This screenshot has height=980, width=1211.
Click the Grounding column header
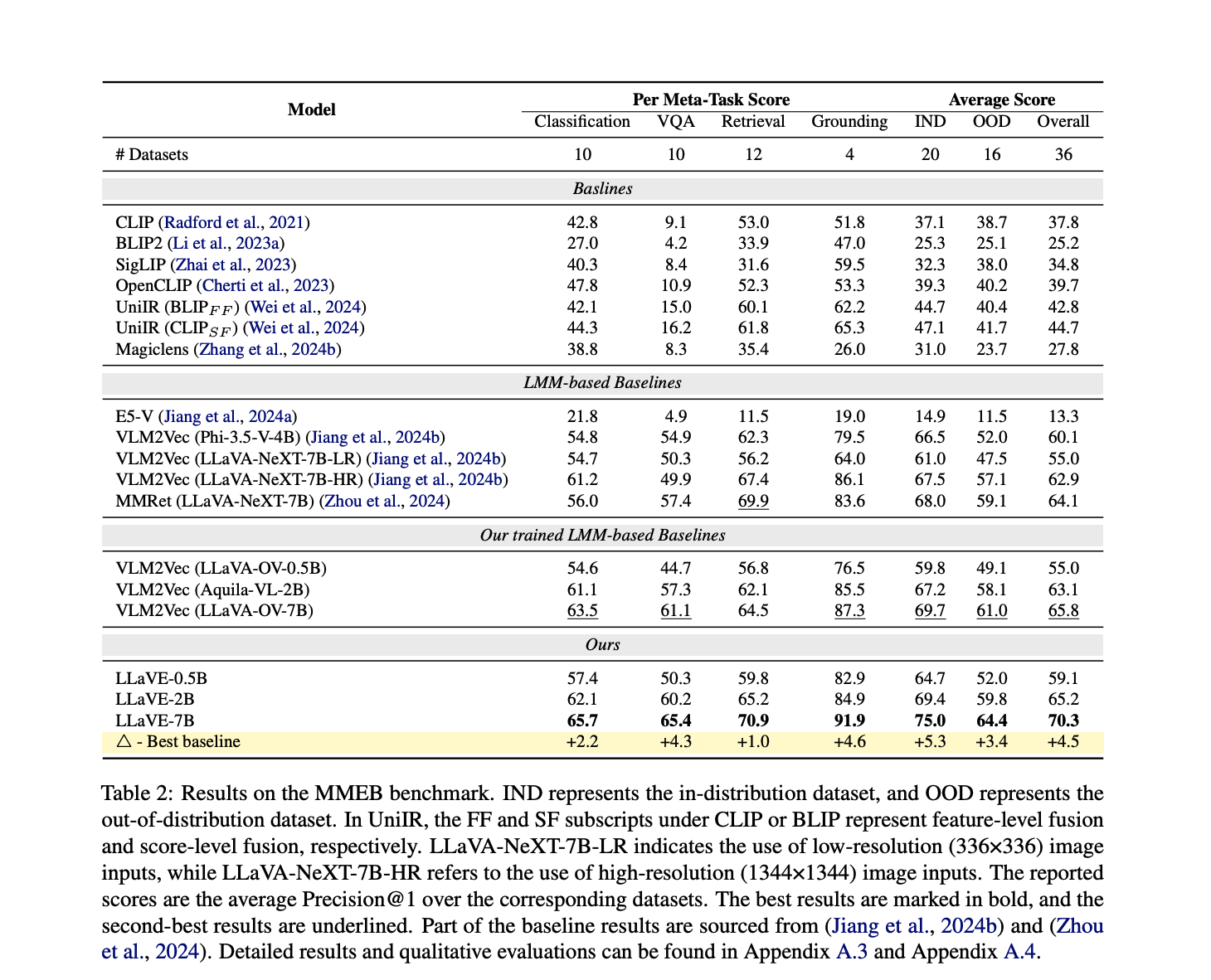pyautogui.click(x=849, y=122)
